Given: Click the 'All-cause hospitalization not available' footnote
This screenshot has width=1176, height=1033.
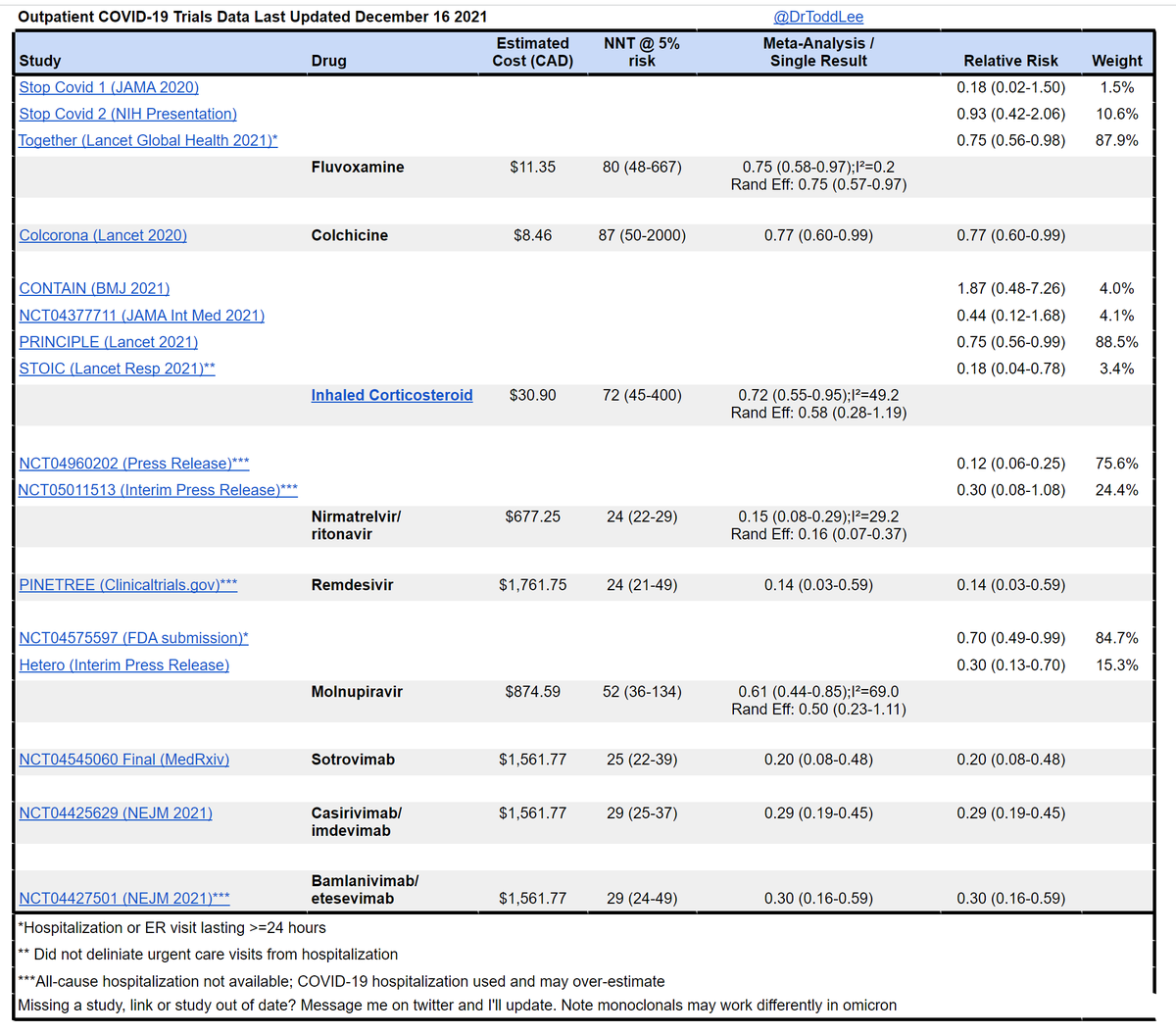Looking at the screenshot, I should pos(341,982).
